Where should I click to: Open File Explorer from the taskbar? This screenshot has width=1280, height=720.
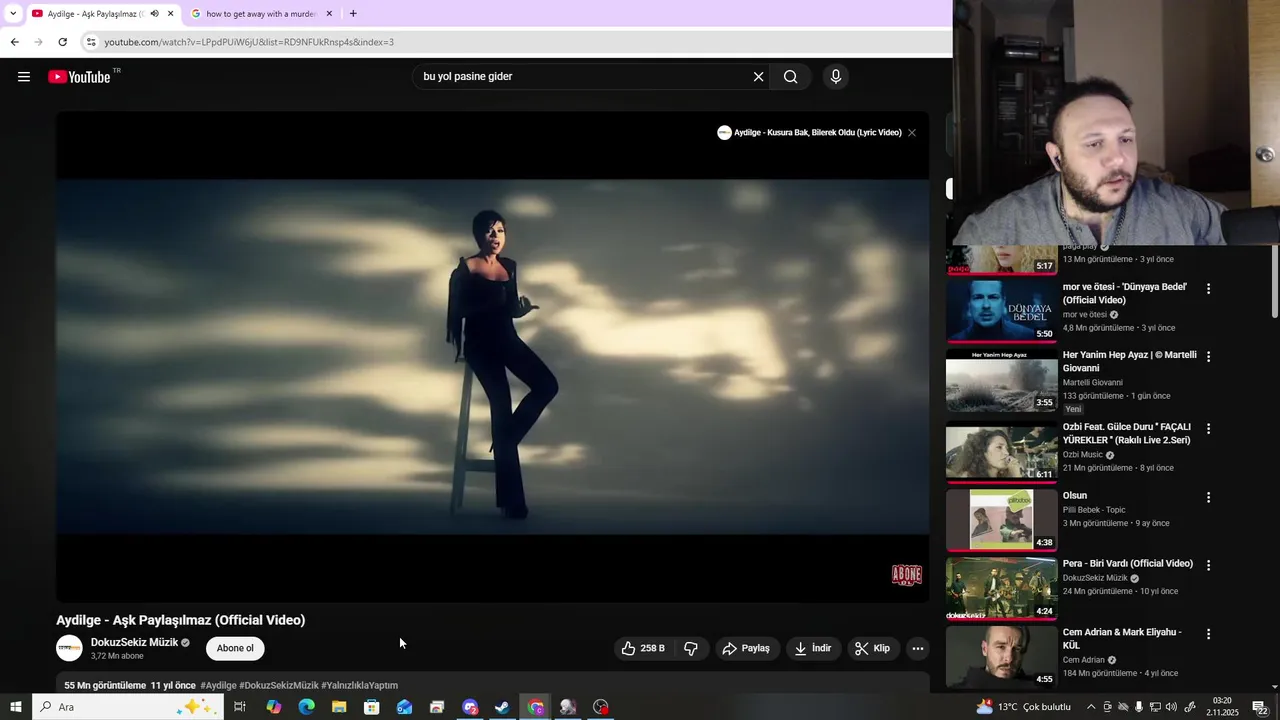point(339,707)
